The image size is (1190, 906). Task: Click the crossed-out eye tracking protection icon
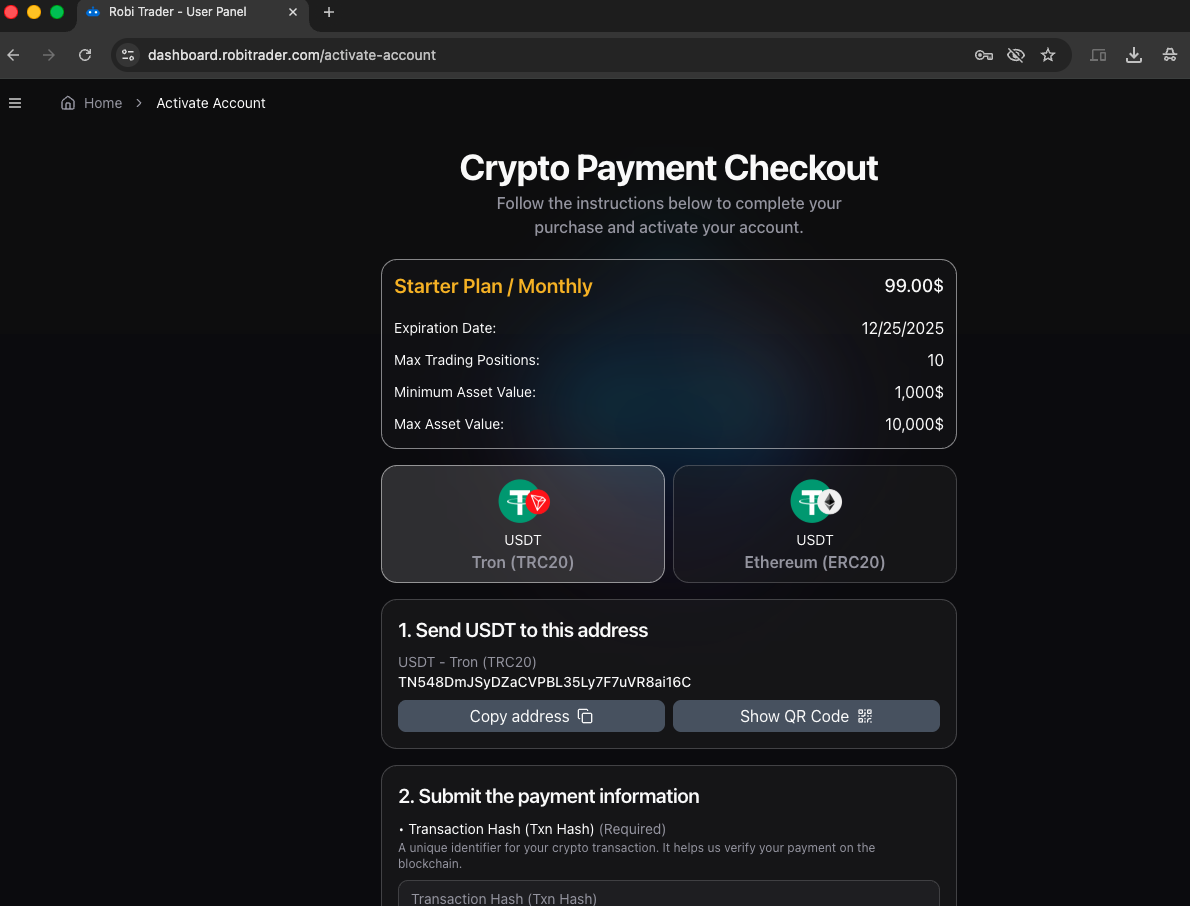tap(1016, 55)
